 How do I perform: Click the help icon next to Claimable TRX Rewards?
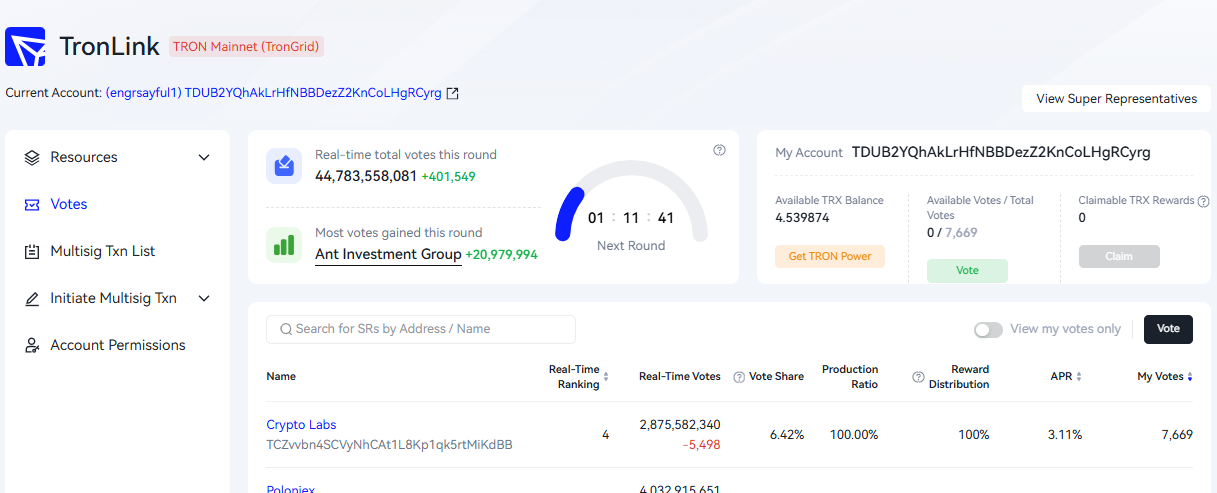click(x=1203, y=200)
